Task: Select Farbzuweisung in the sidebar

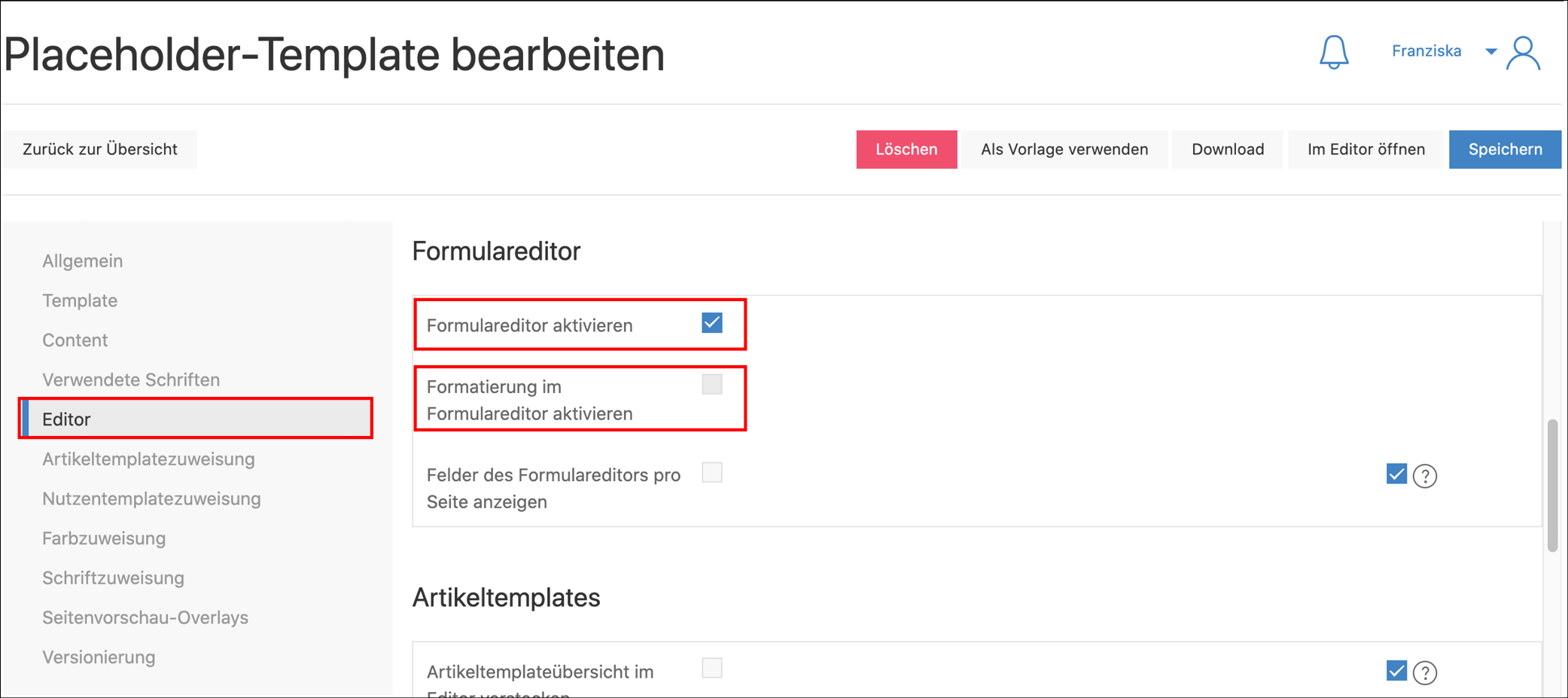Action: pyautogui.click(x=104, y=538)
